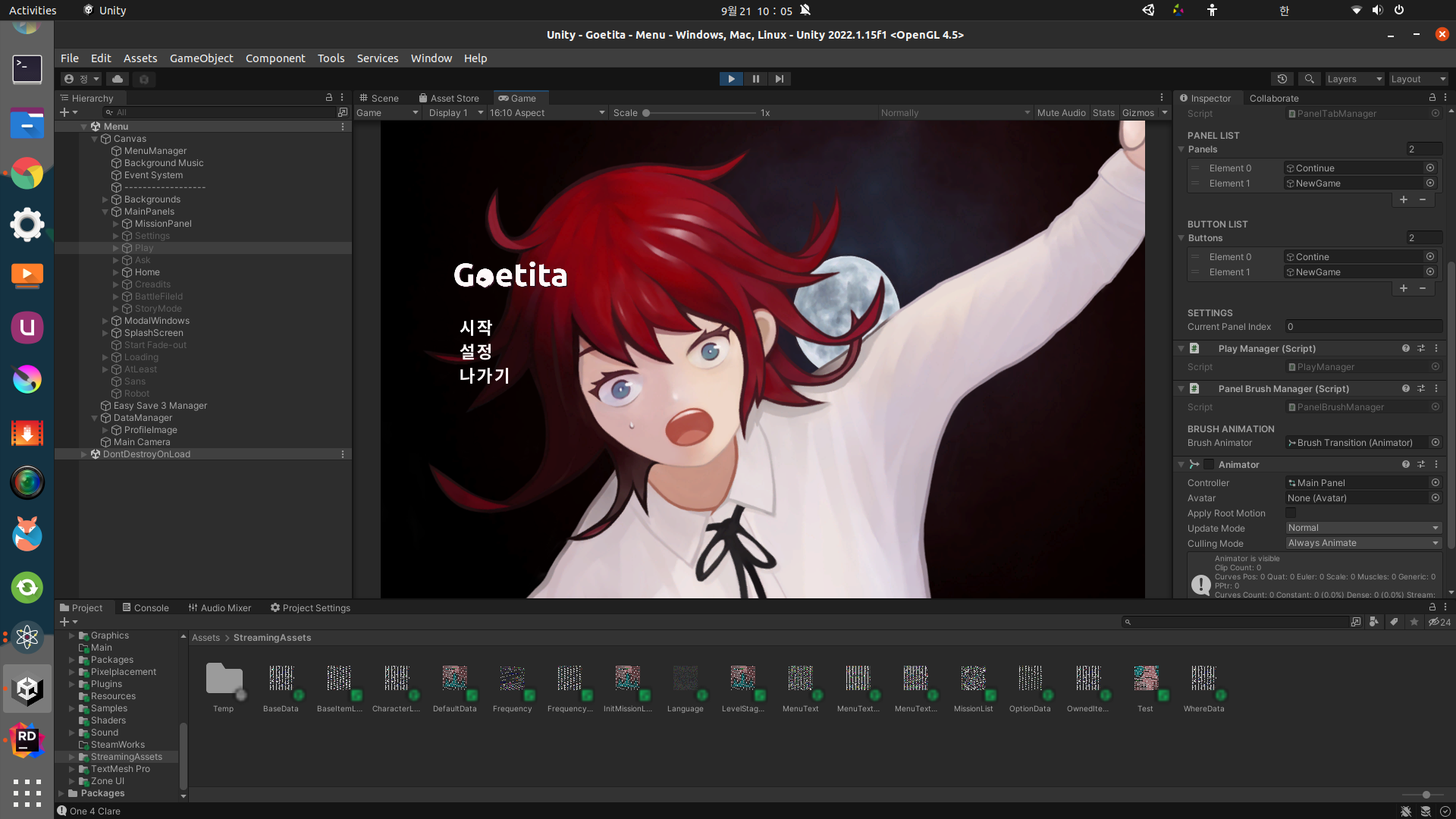Image resolution: width=1456 pixels, height=819 pixels.
Task: Open the Window menu
Action: (431, 58)
